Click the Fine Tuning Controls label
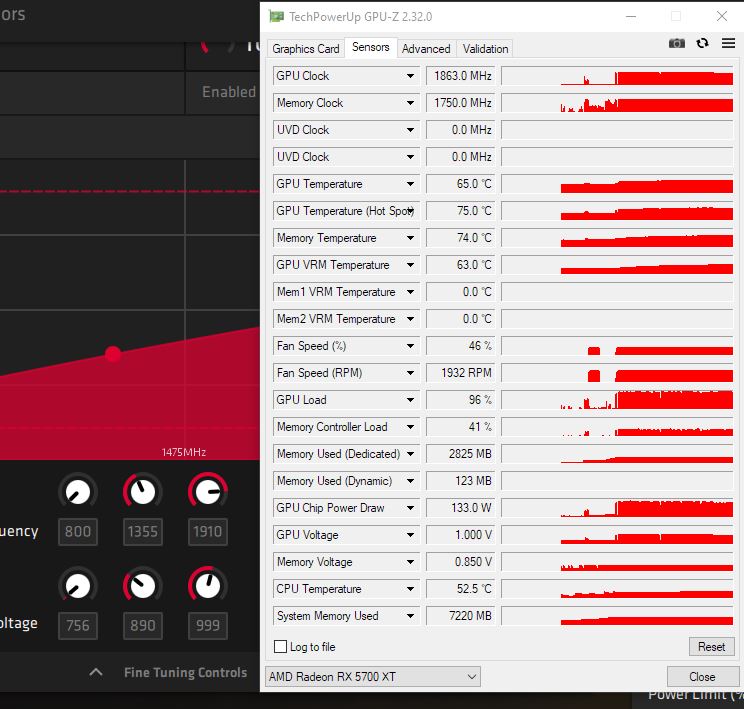 186,672
